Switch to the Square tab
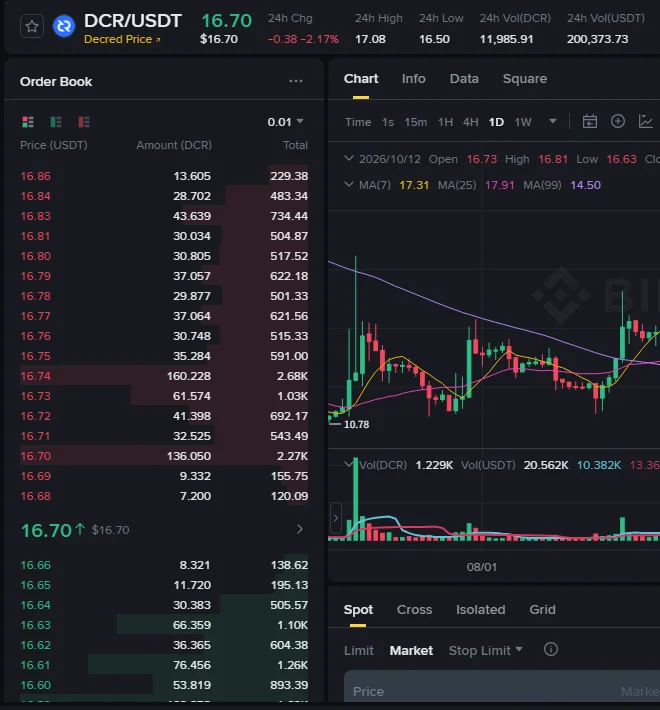 coord(525,79)
